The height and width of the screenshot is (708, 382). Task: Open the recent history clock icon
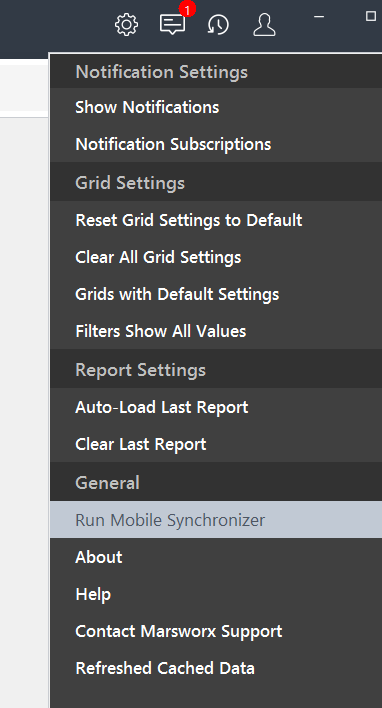coord(218,25)
